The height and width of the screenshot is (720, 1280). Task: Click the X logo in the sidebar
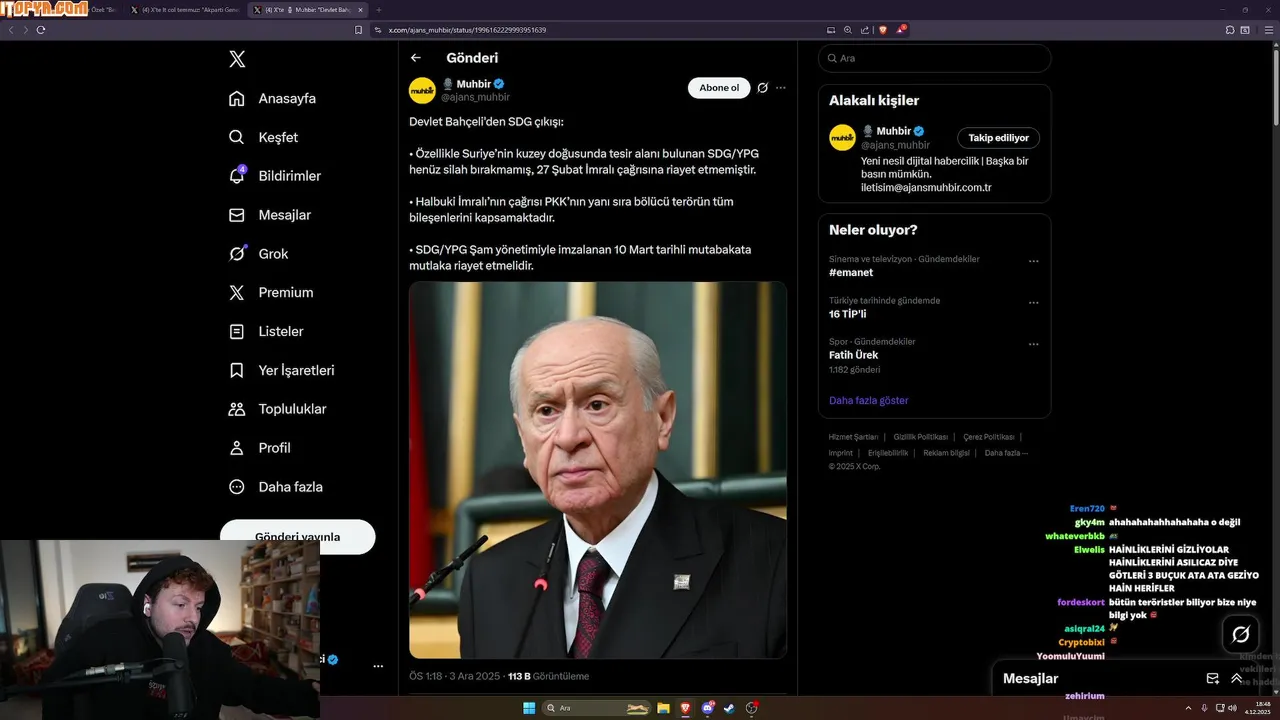pos(237,59)
